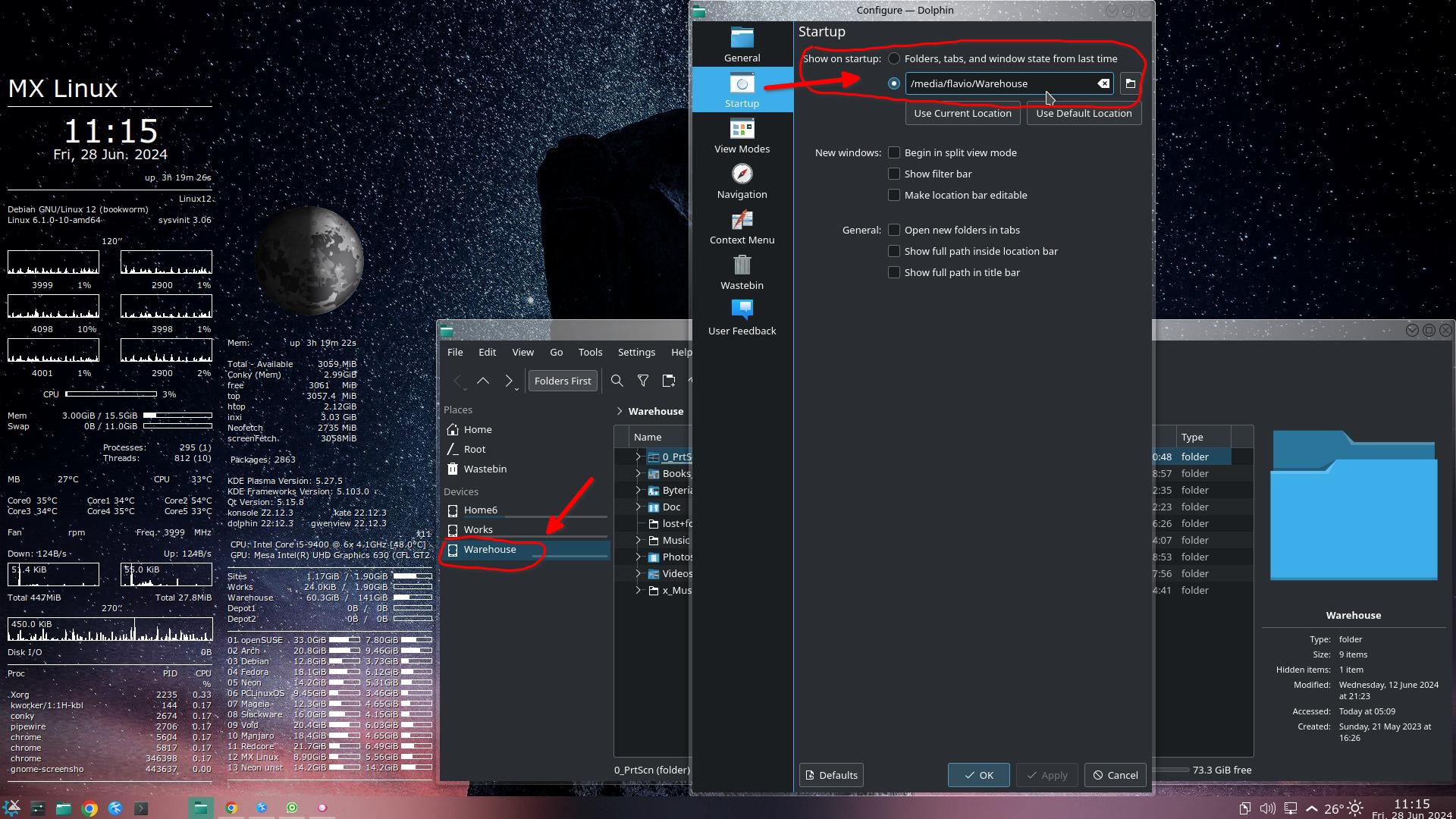Select Home in Dolphin Places panel
The height and width of the screenshot is (819, 1456).
[525, 429]
